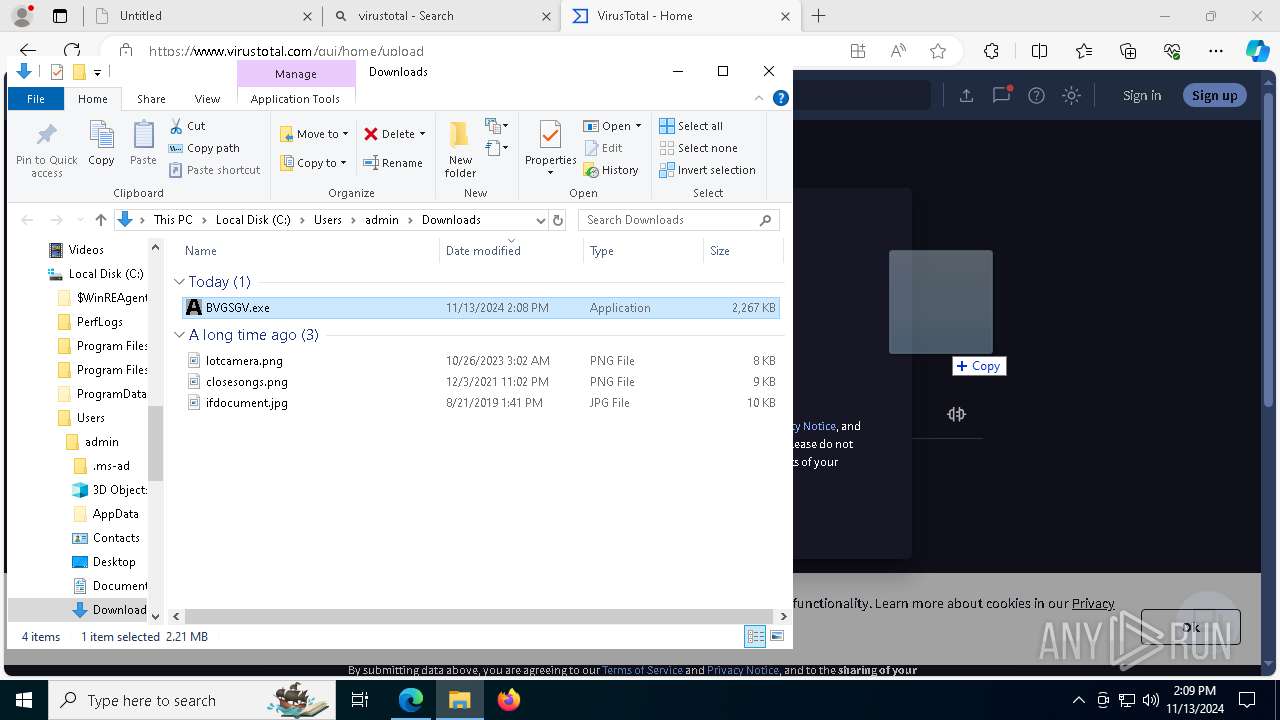
Task: Open Microsoft Edge from the taskbar
Action: click(x=411, y=701)
